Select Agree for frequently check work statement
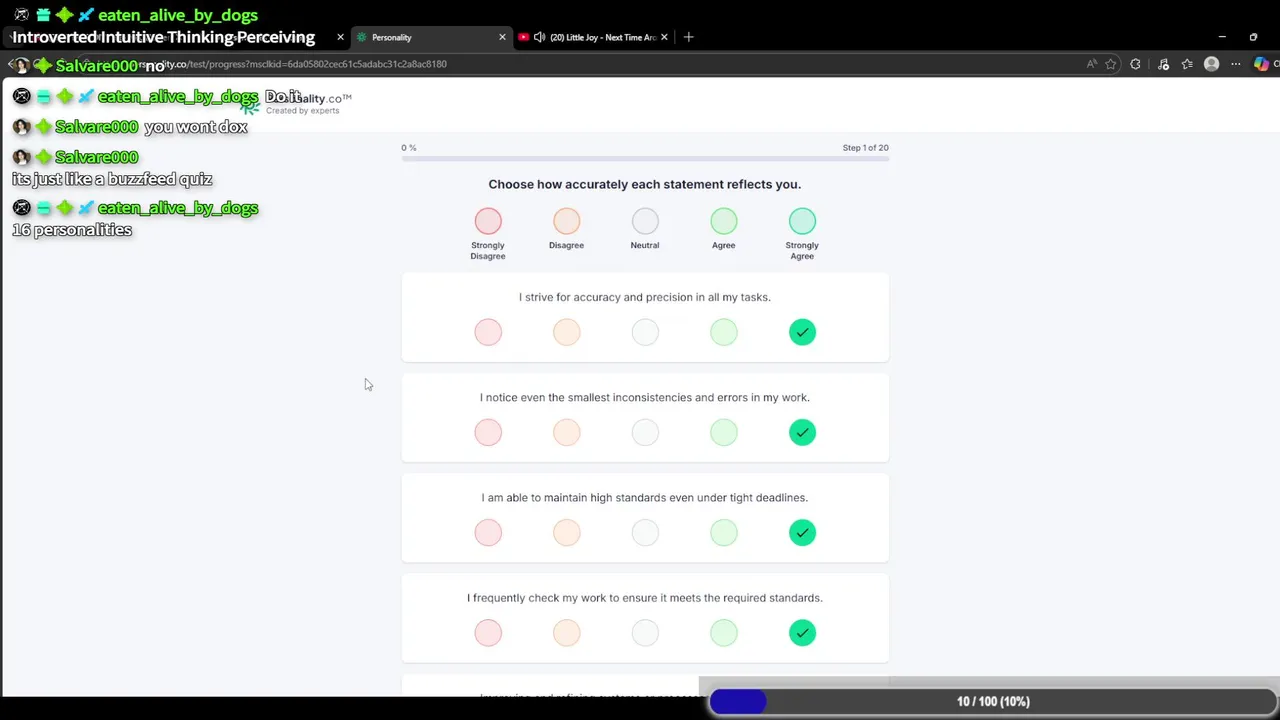Viewport: 1280px width, 720px height. click(x=723, y=632)
